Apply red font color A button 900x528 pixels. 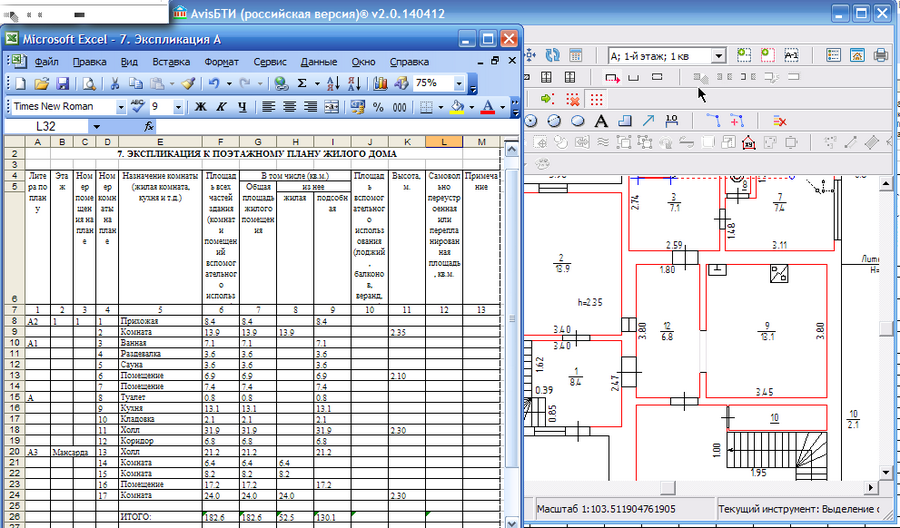[488, 107]
